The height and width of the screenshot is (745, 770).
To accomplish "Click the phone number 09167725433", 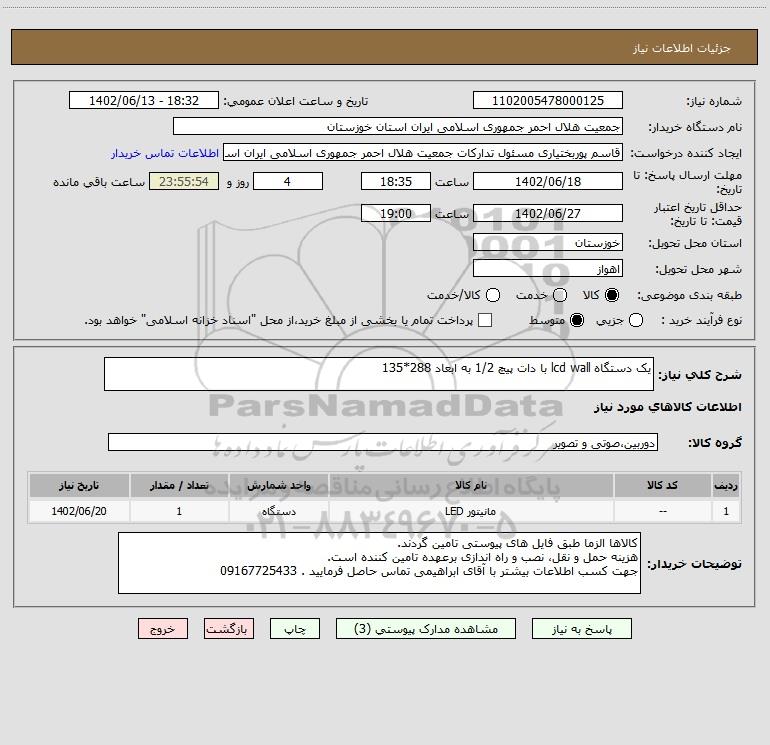I will [258, 571].
